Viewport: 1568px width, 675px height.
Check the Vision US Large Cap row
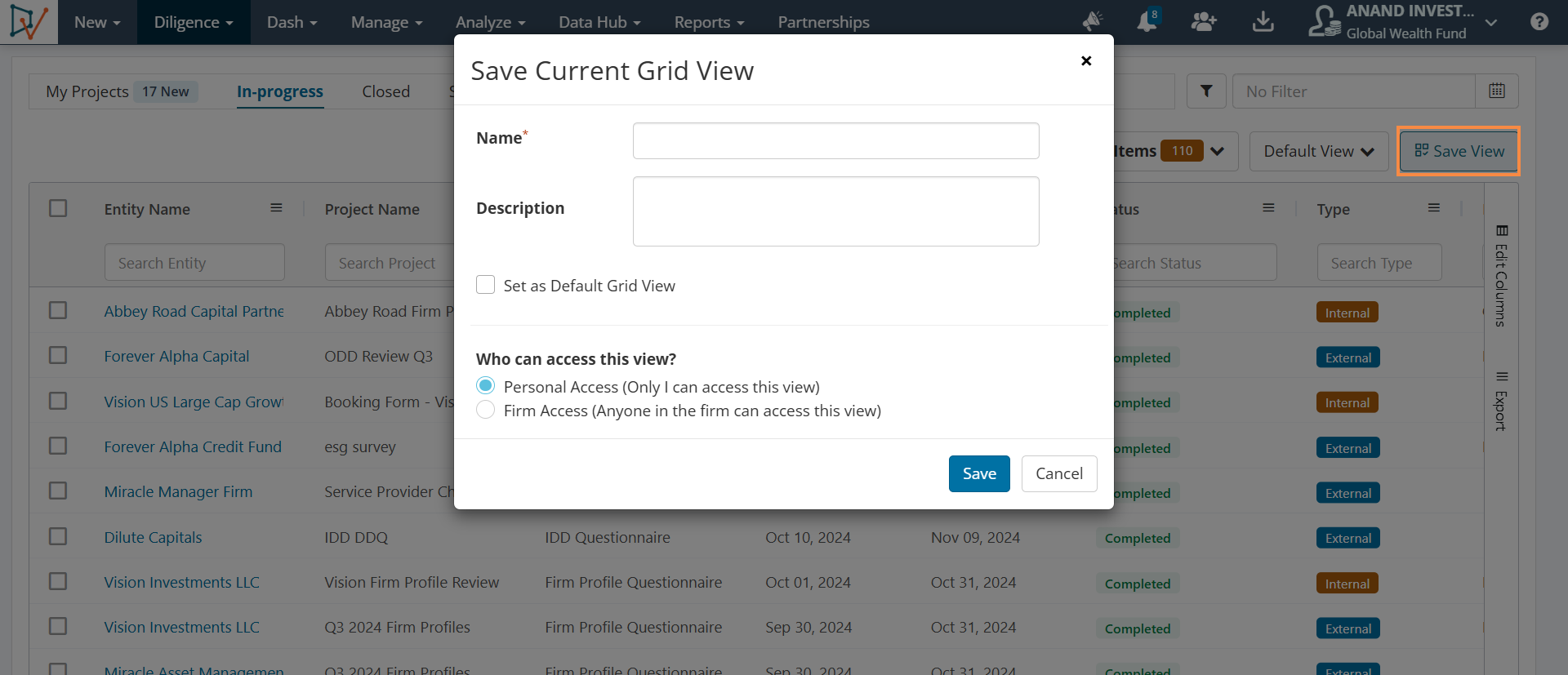58,401
